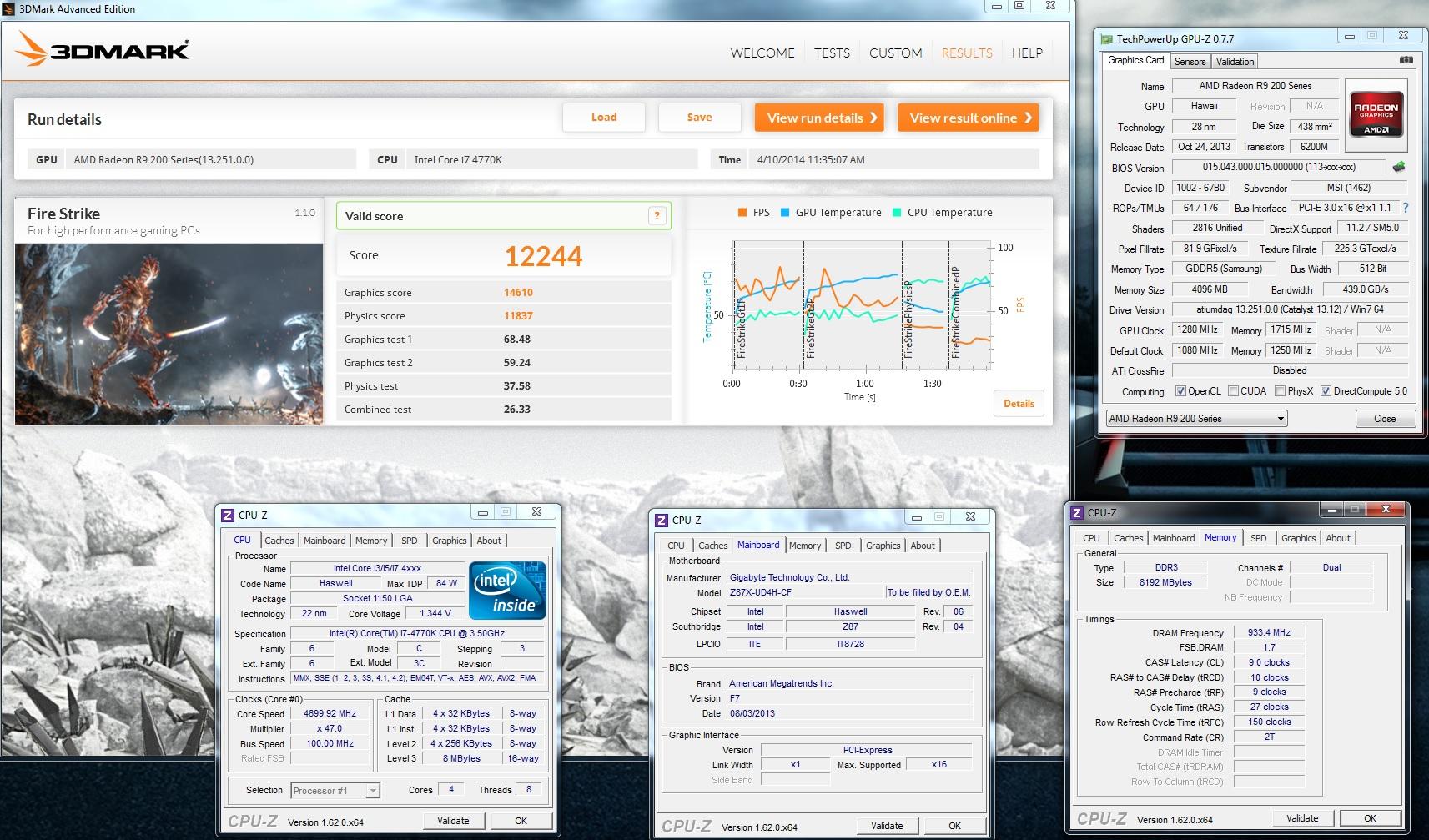Click the Bus Interface question mark in GPU-Z
Image resolution: width=1429 pixels, height=840 pixels.
point(1405,208)
